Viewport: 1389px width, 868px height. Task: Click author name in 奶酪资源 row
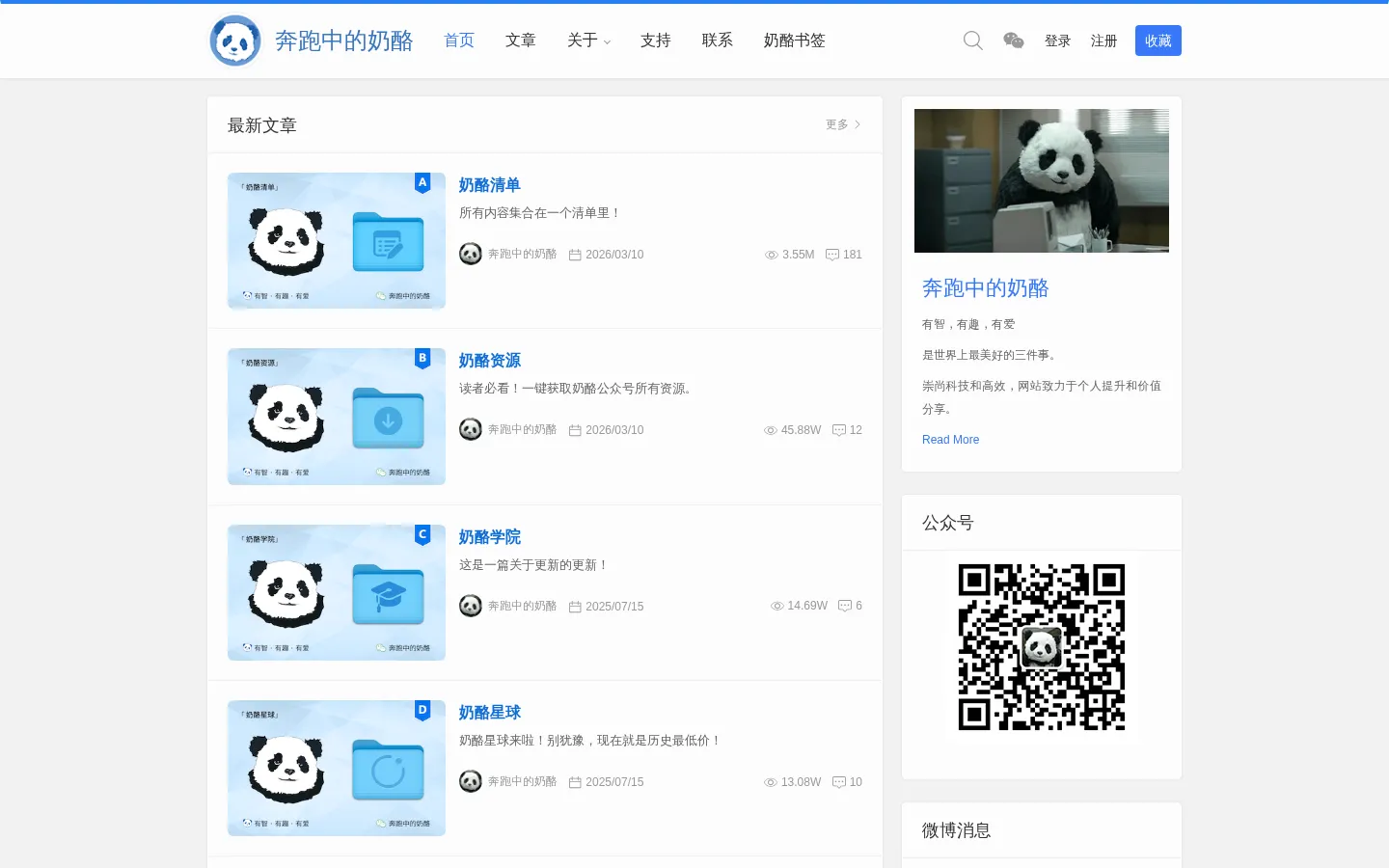pos(523,430)
